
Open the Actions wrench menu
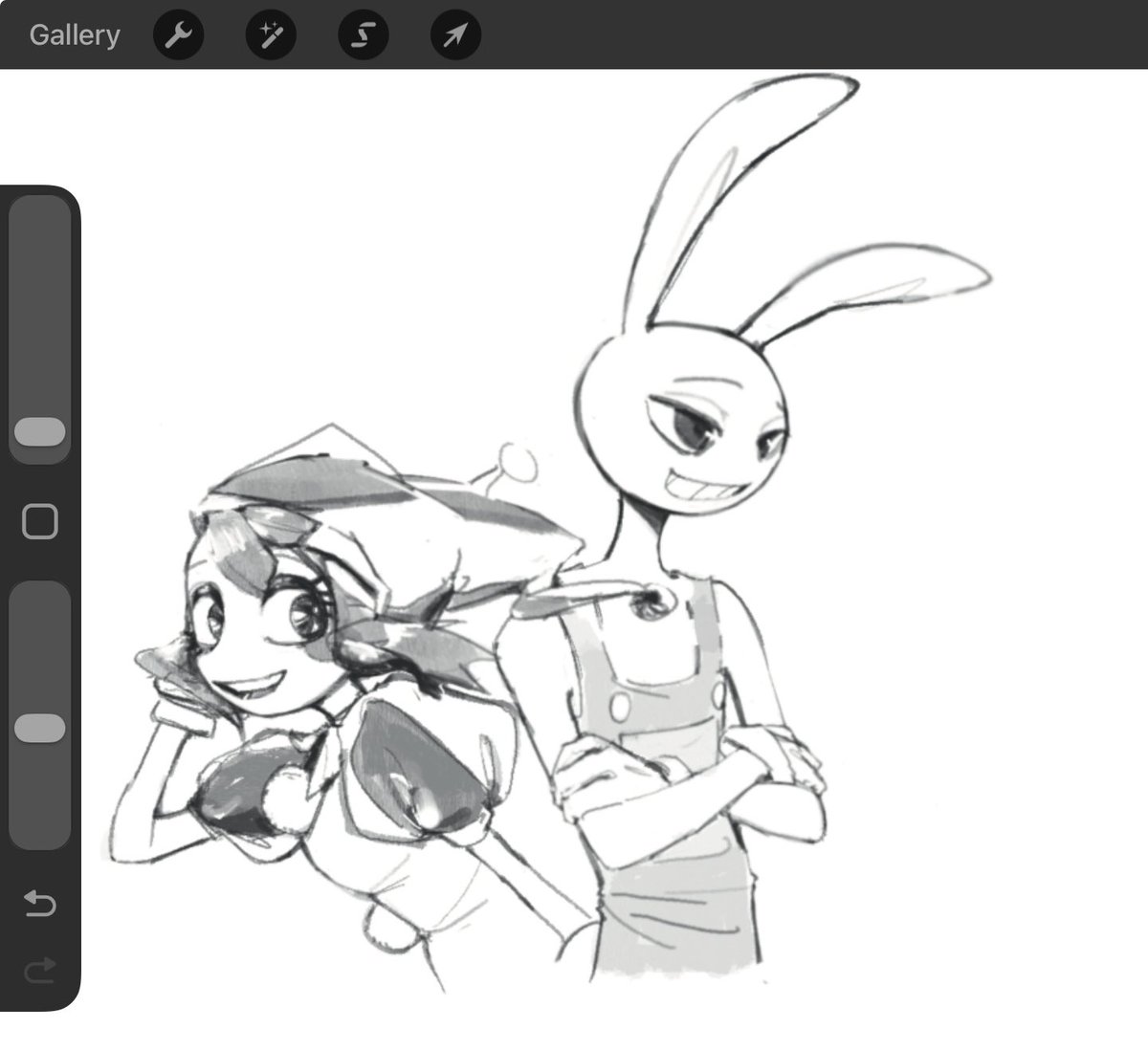178,35
